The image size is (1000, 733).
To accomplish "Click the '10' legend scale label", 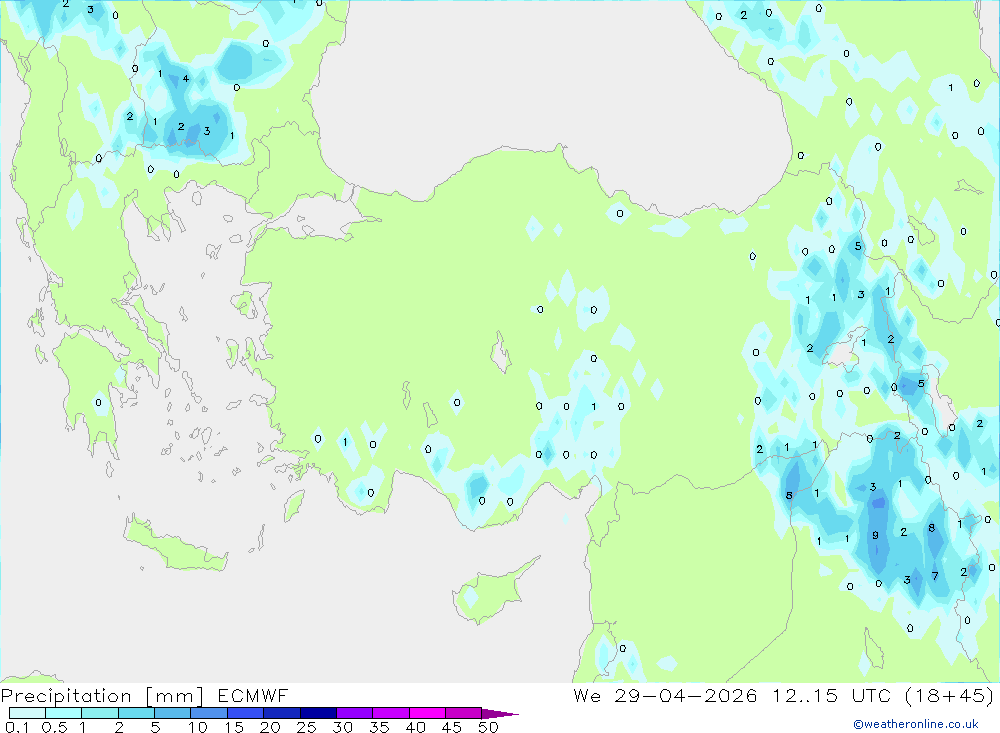I will click(x=198, y=727).
